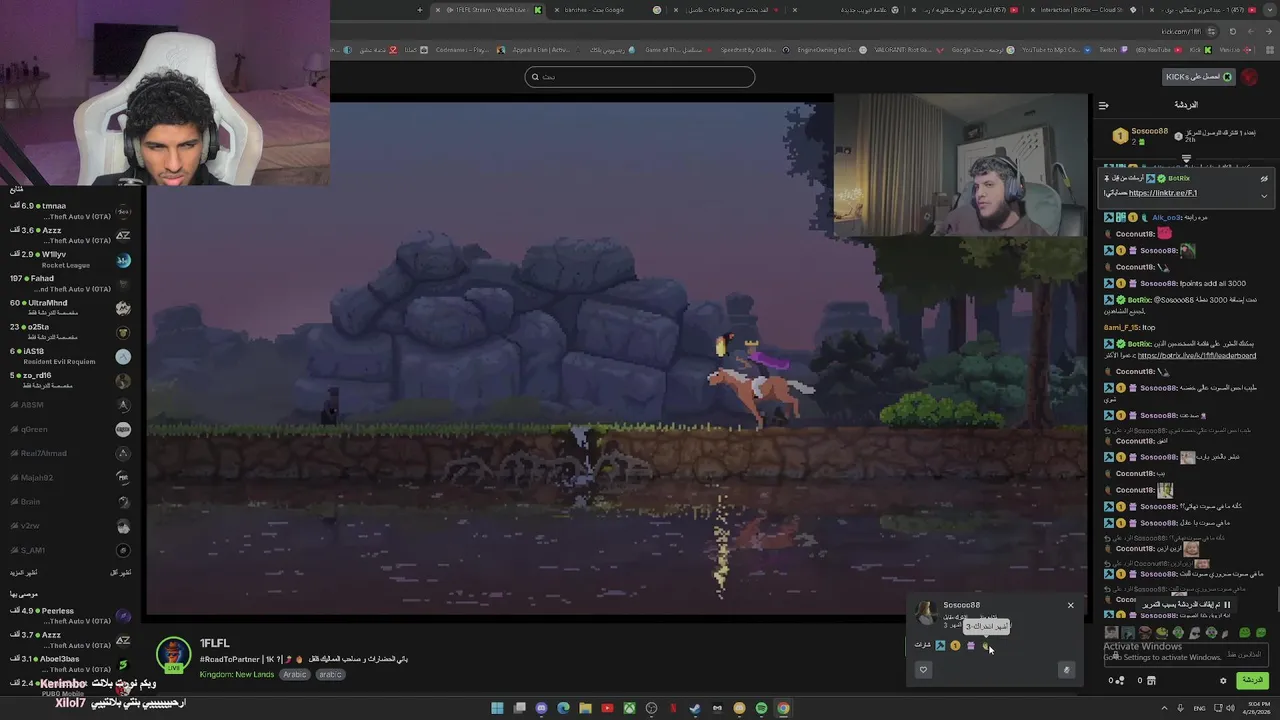Open o25ta channel in sidebar
This screenshot has width=1280, height=720.
(70, 332)
